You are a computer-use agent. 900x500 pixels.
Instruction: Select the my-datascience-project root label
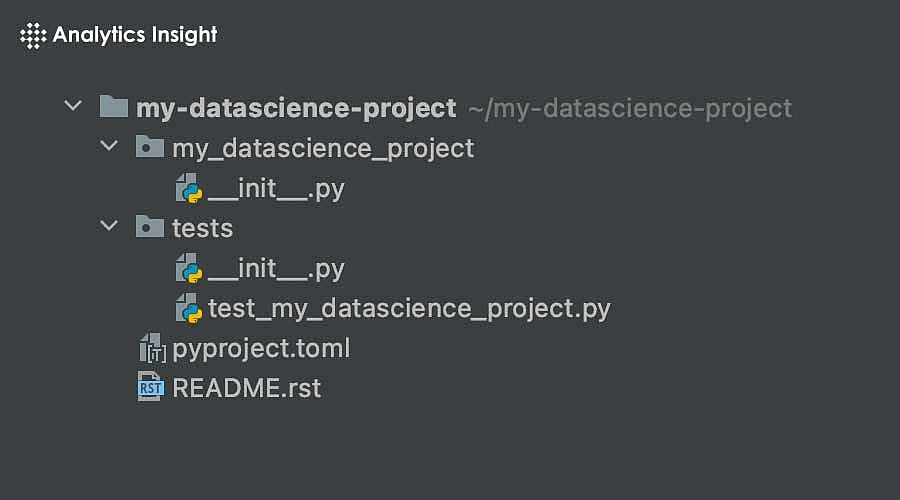(296, 108)
